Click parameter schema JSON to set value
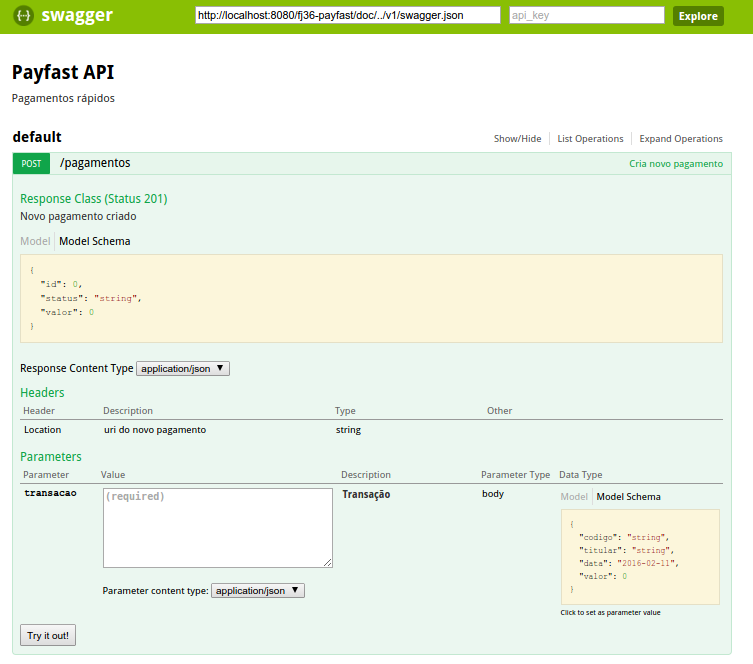 point(640,556)
